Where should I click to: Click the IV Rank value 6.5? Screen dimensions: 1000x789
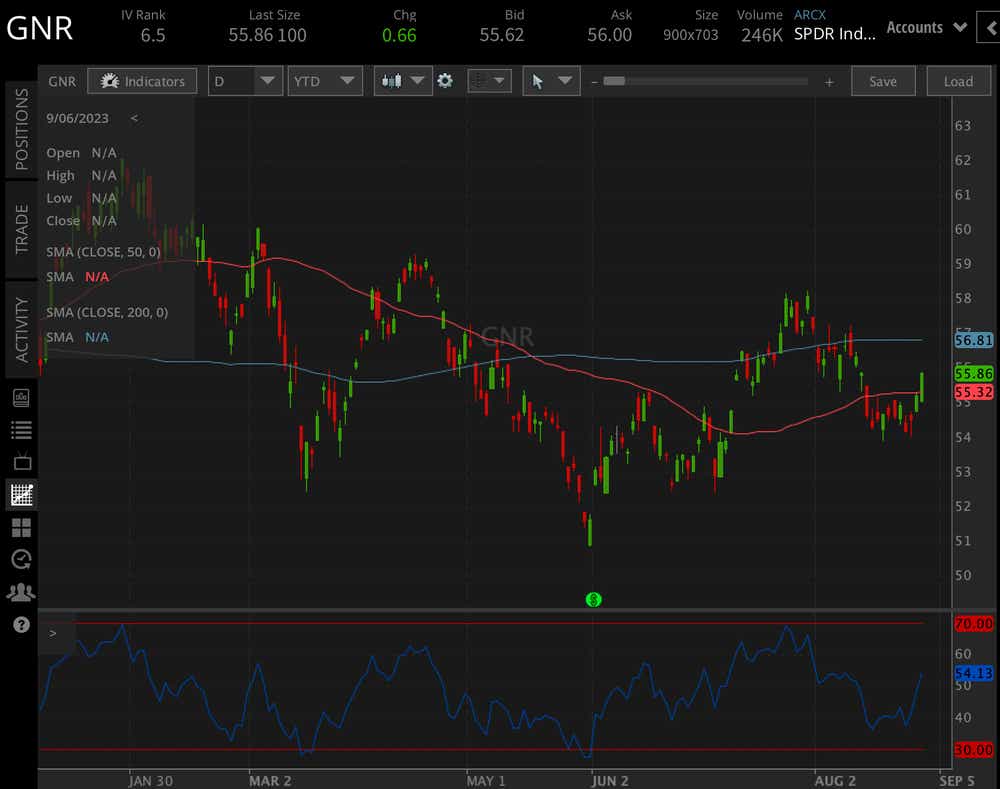click(153, 35)
